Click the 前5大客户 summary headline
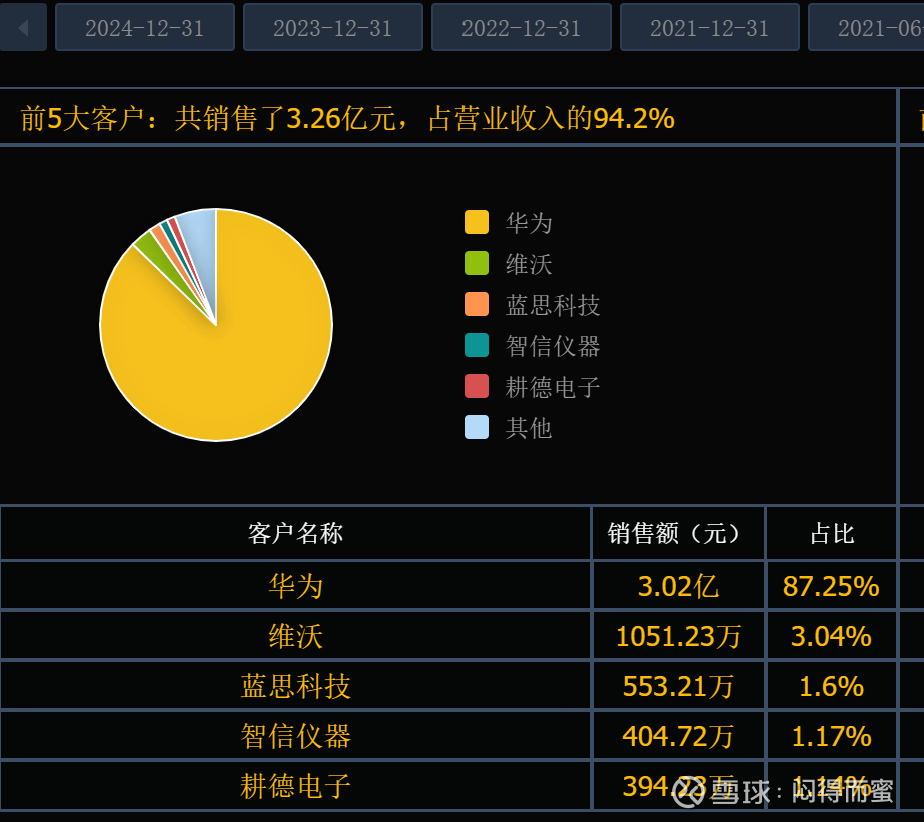This screenshot has width=924, height=822. [x=347, y=118]
